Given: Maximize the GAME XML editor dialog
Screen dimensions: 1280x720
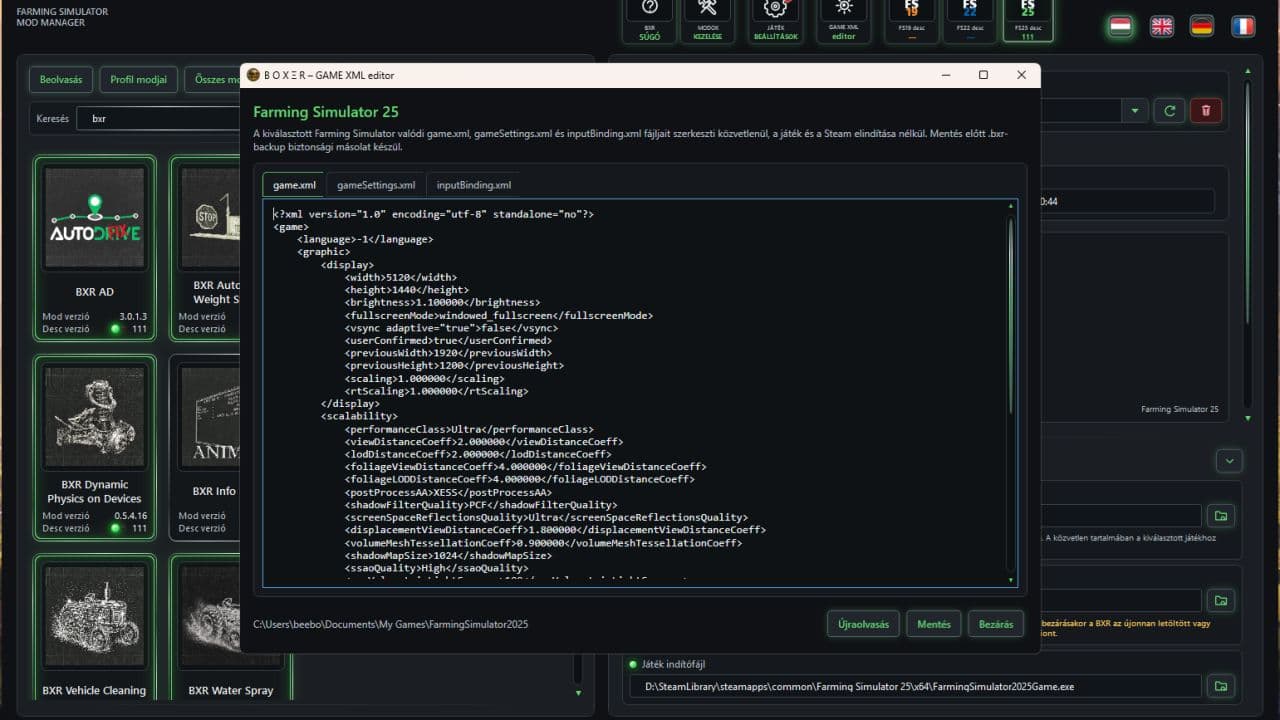Looking at the screenshot, I should pos(983,75).
